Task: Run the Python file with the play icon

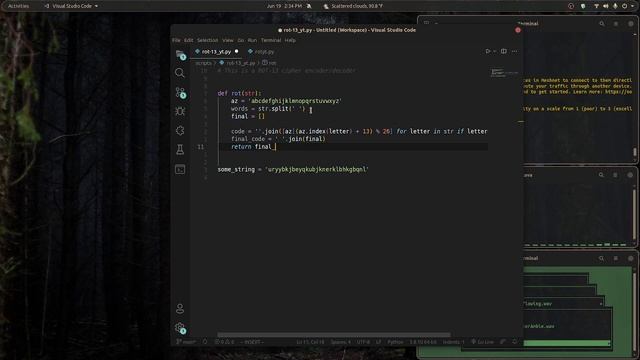Action: click(488, 51)
